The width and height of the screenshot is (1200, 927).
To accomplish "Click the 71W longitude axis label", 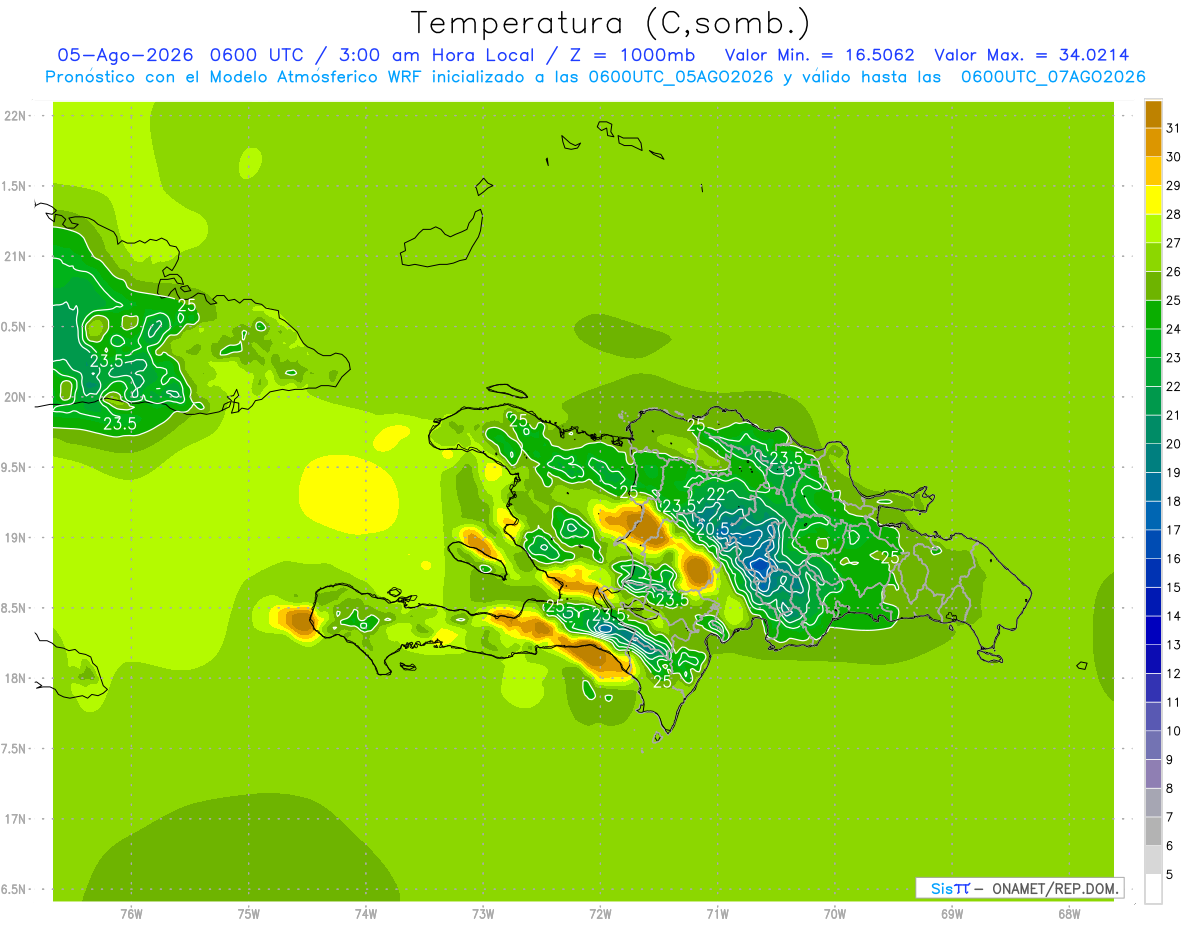I will click(717, 914).
